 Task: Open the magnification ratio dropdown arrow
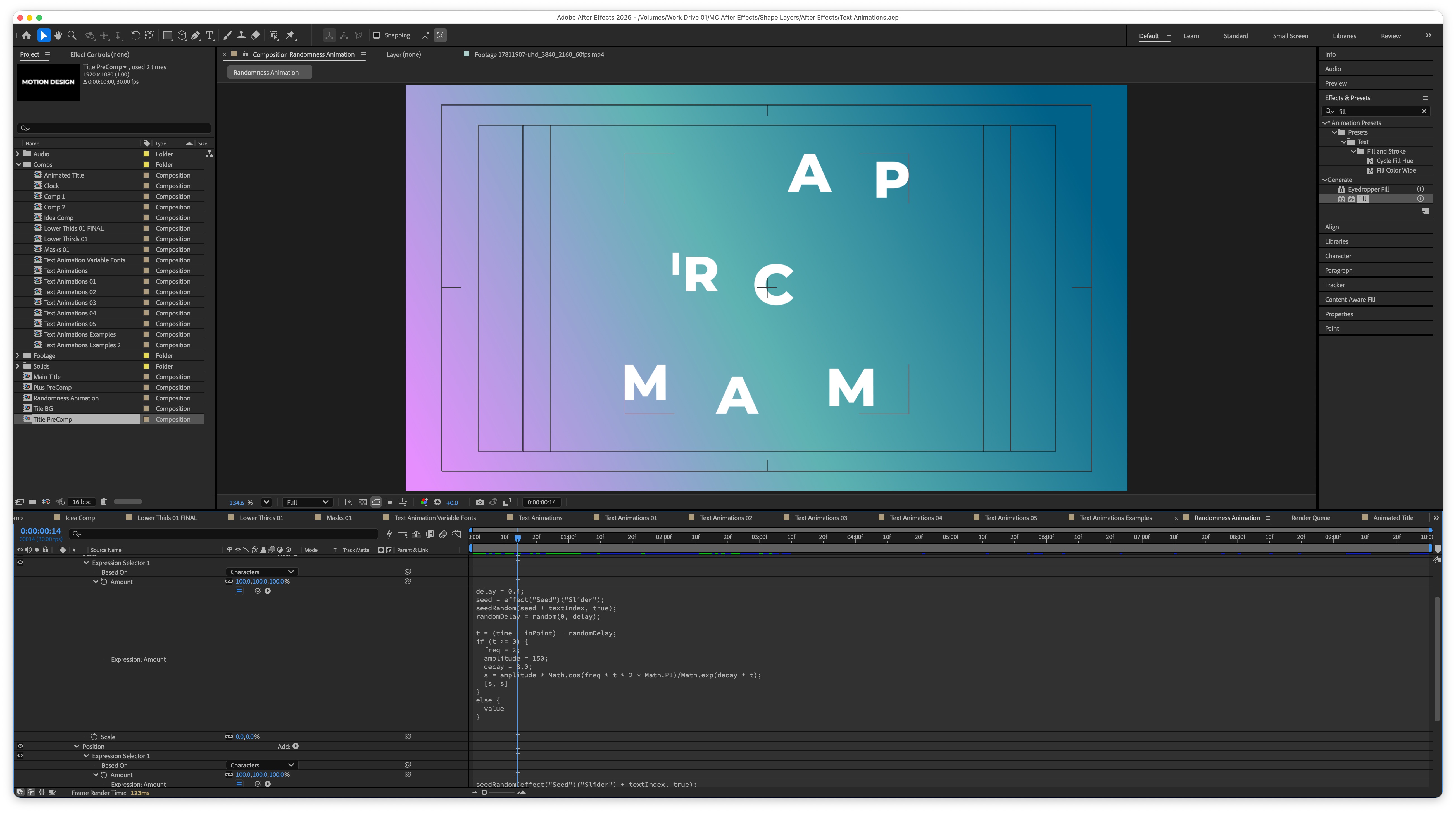pos(266,502)
